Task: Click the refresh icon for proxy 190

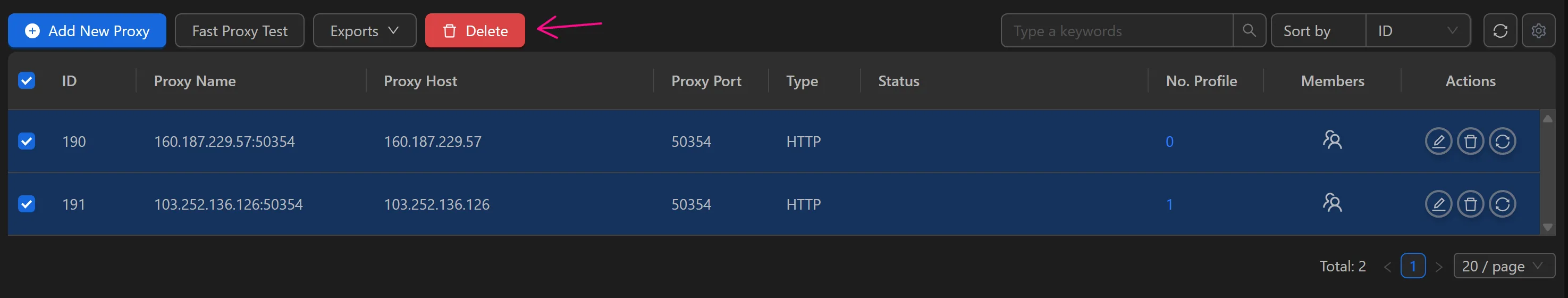Action: tap(1502, 142)
